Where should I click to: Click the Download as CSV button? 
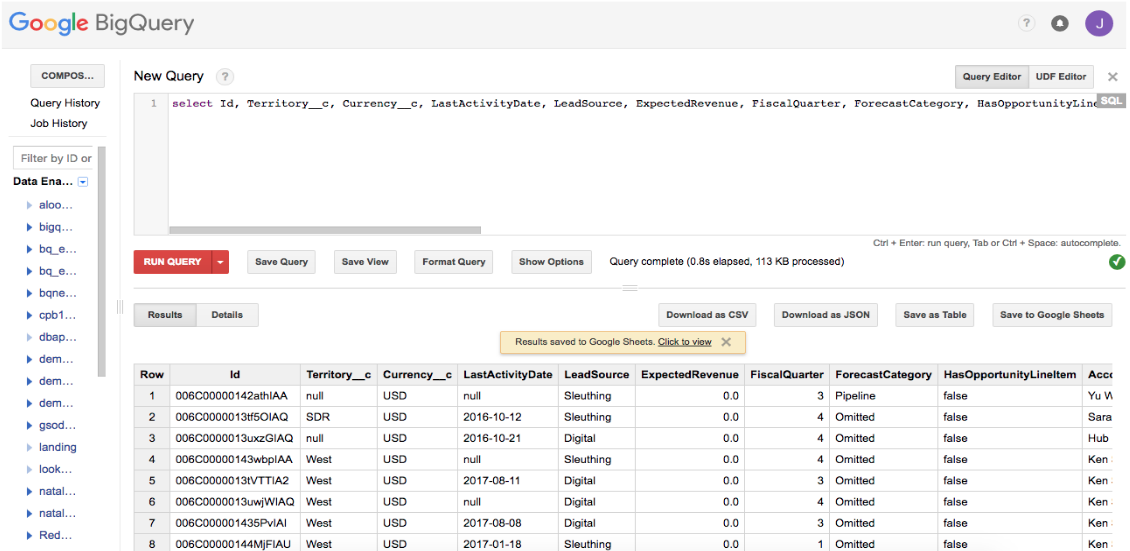(x=707, y=315)
